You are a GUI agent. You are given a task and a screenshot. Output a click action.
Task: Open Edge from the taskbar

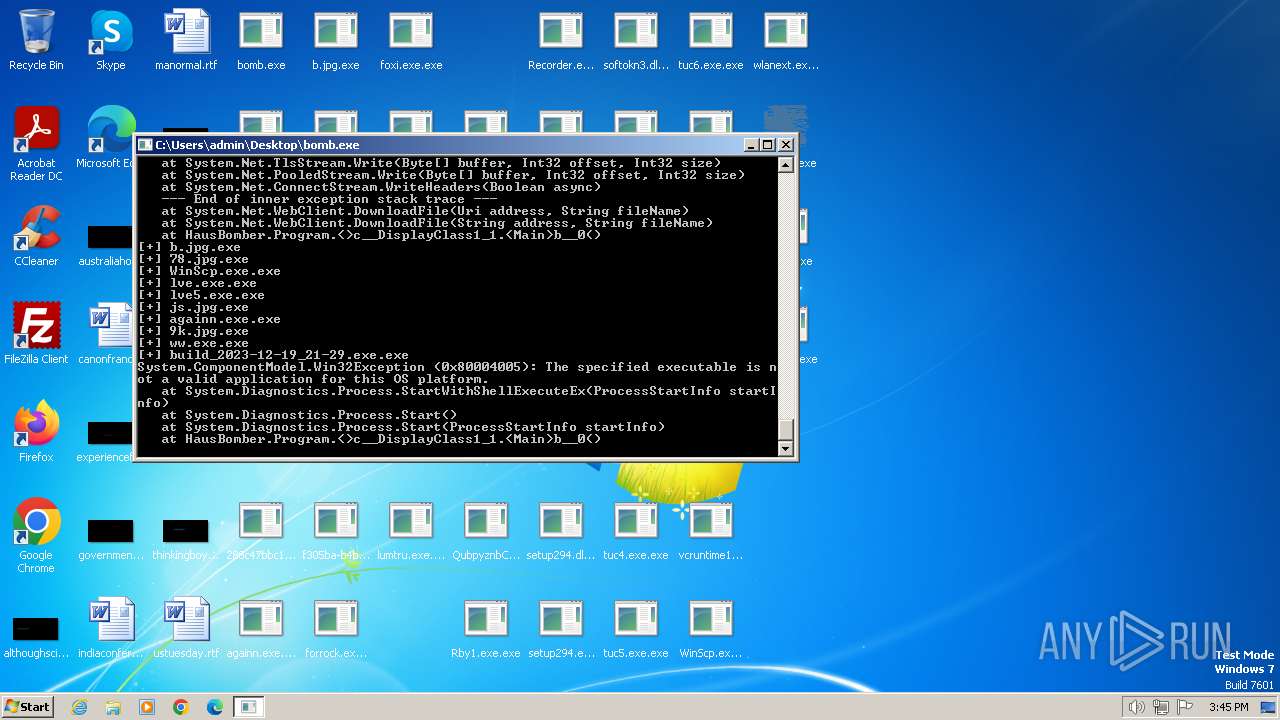[x=215, y=707]
